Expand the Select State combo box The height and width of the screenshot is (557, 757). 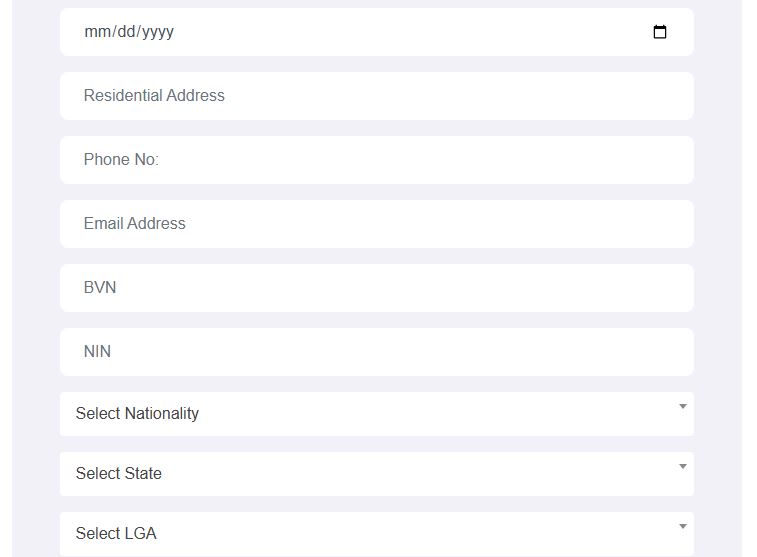(377, 473)
